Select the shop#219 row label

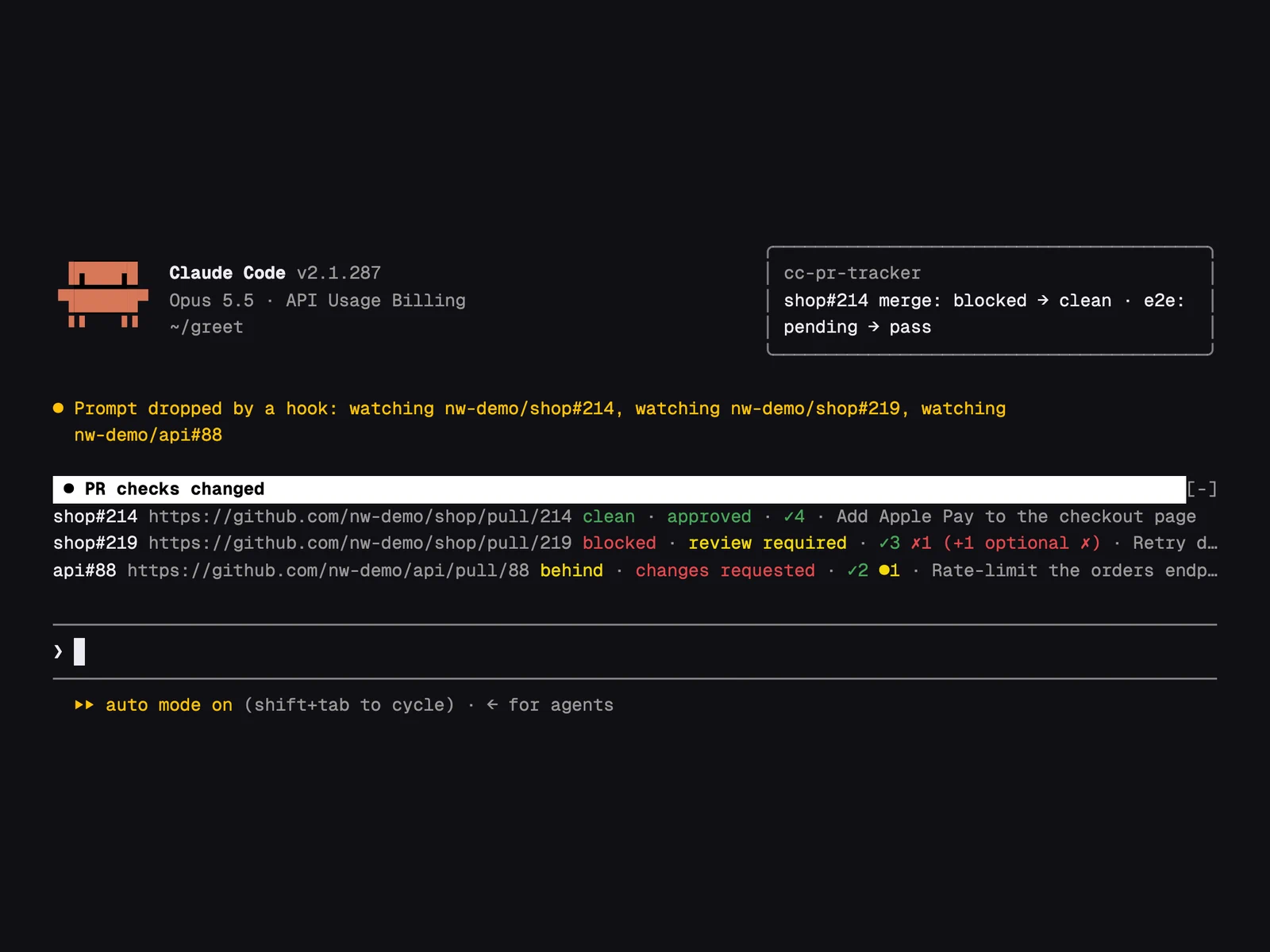click(95, 543)
